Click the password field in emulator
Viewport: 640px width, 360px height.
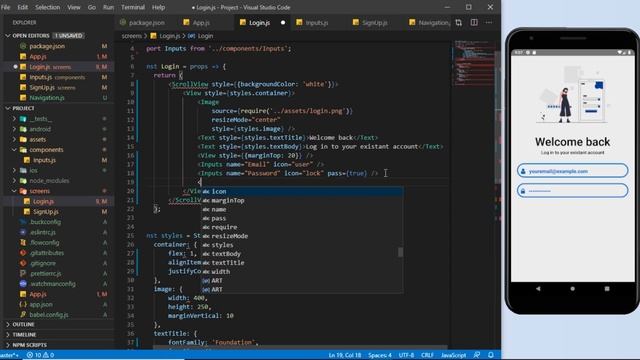[x=572, y=191]
